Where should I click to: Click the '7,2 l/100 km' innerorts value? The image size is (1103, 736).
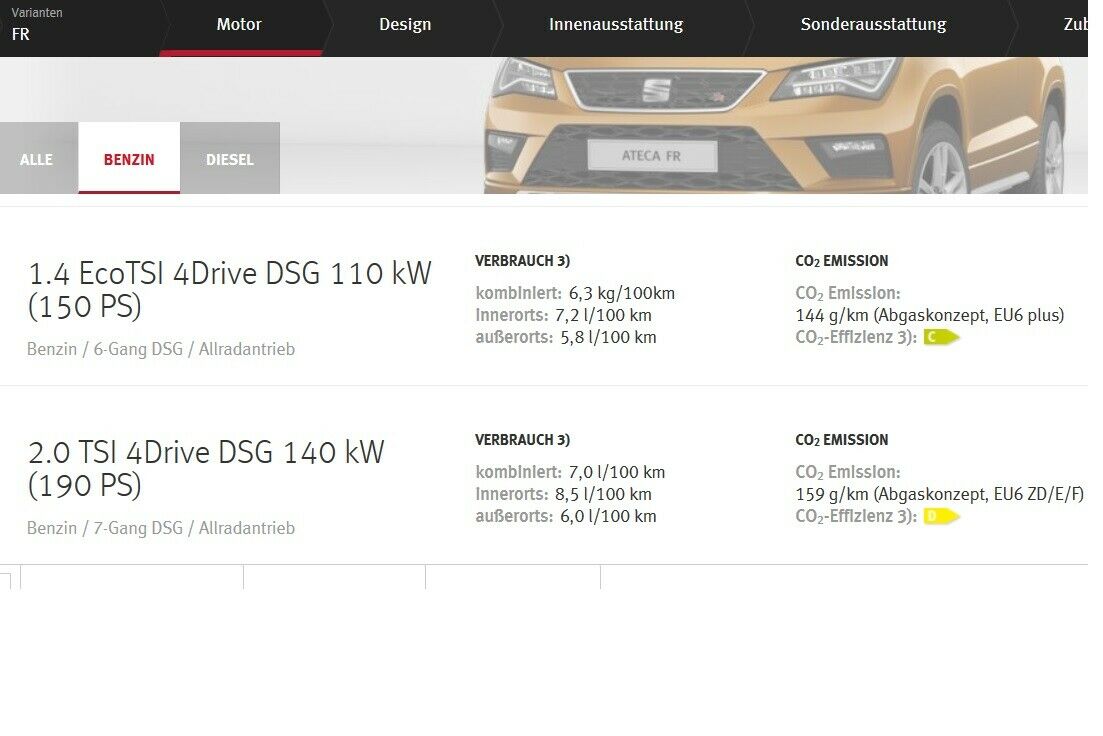click(603, 315)
